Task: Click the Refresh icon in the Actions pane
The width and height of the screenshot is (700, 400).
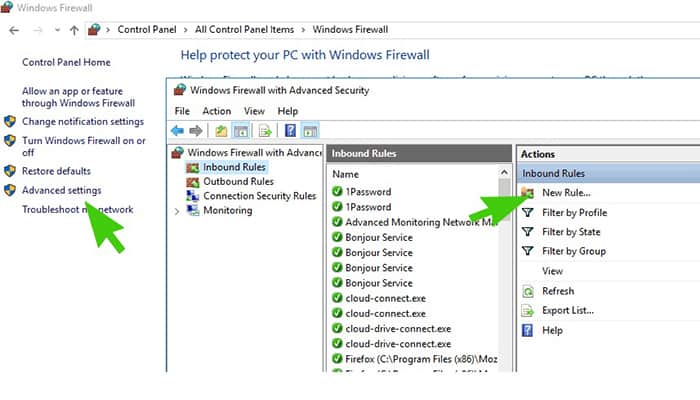Action: [527, 291]
